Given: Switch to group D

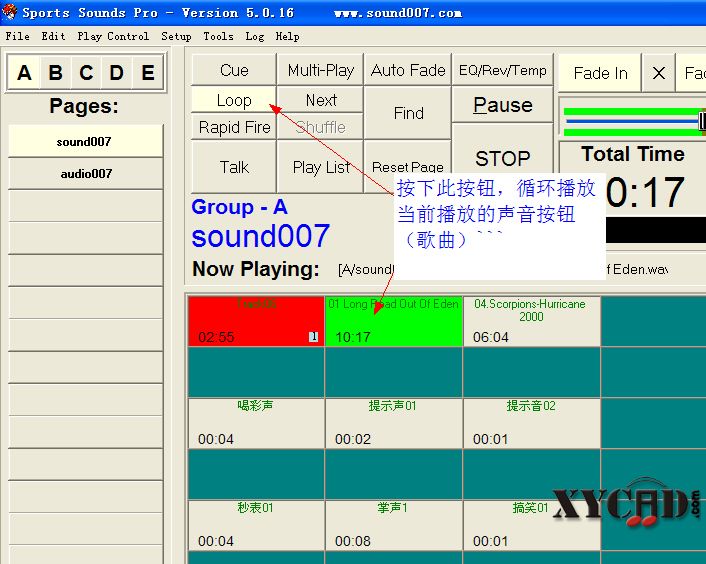Looking at the screenshot, I should [117, 72].
